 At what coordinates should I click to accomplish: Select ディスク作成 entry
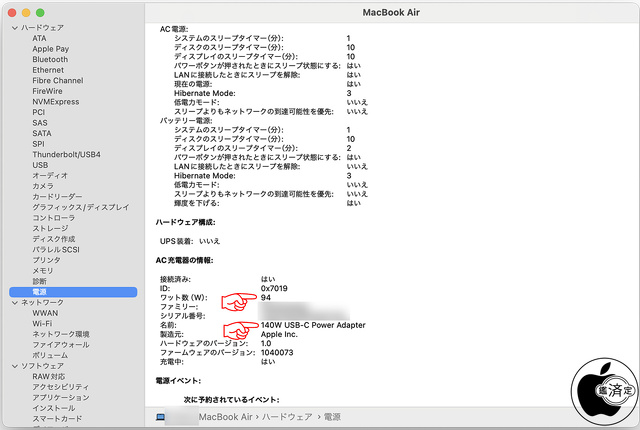coord(53,239)
